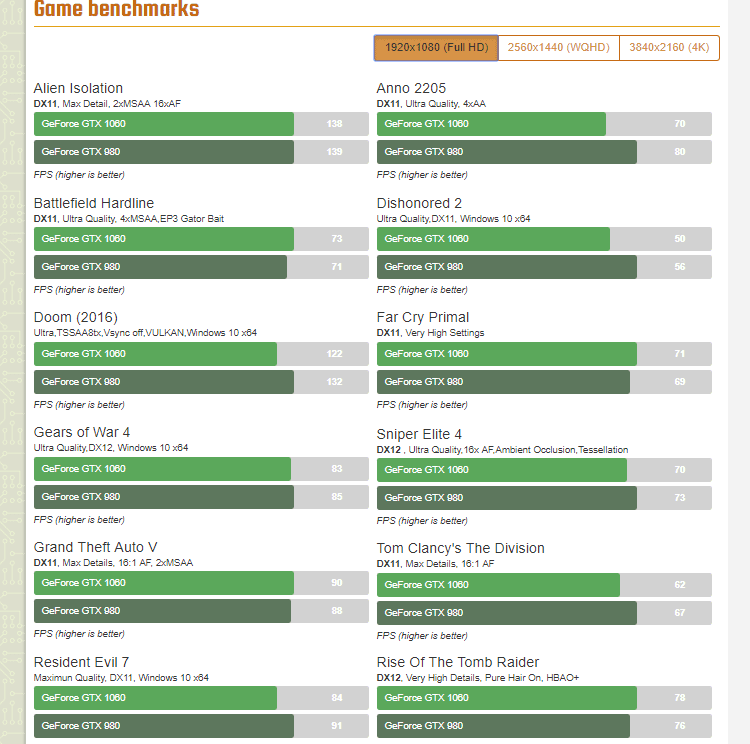Click the GTX 980 bar under Anno 2205
Viewport: 750px width, 744px height.
tap(506, 152)
